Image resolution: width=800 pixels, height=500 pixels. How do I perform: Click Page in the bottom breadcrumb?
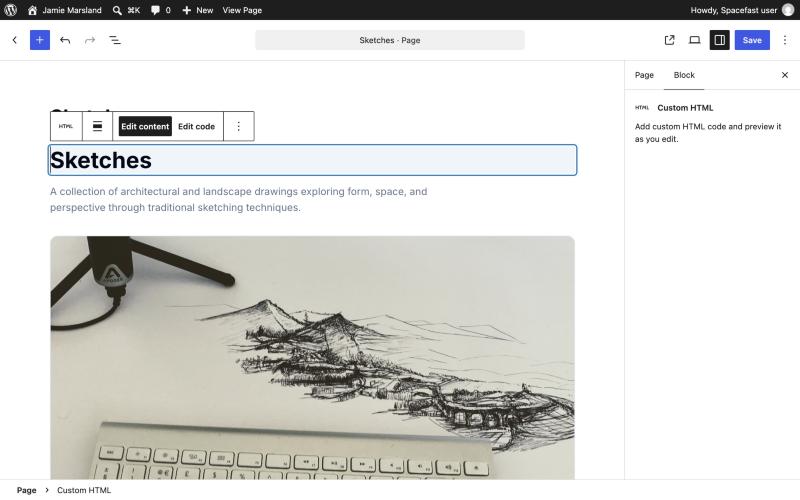point(27,490)
